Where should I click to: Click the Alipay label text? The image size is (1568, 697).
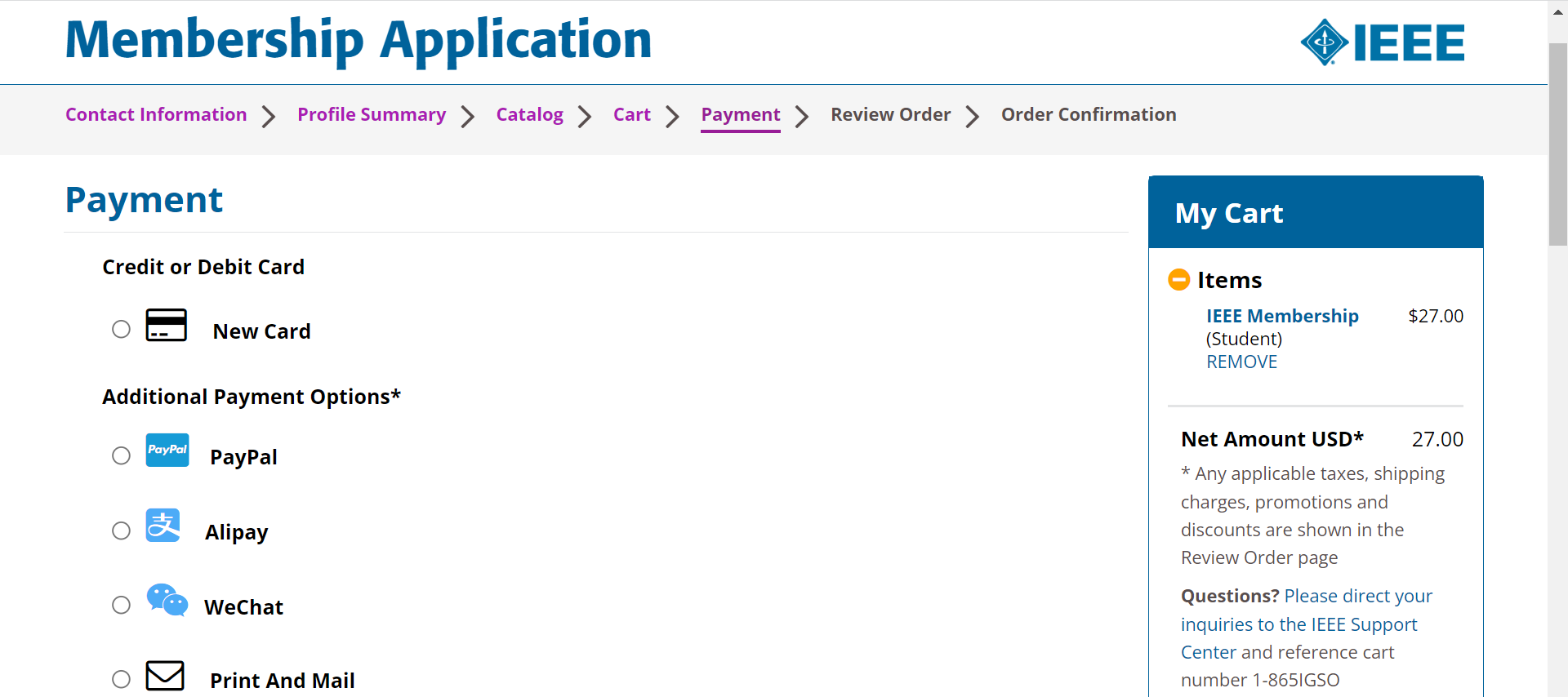[236, 532]
